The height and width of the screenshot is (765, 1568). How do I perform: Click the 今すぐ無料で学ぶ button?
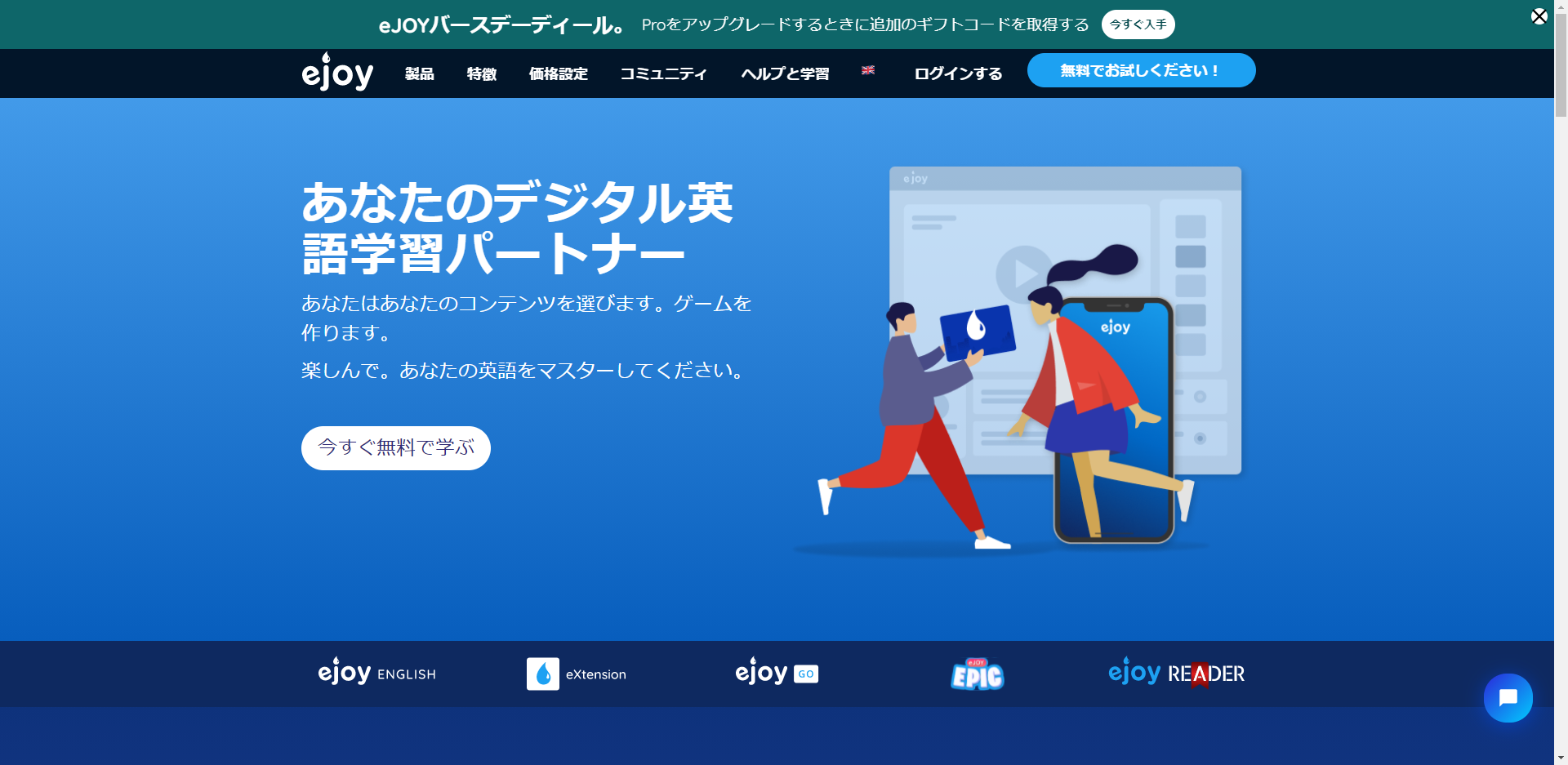tap(395, 447)
